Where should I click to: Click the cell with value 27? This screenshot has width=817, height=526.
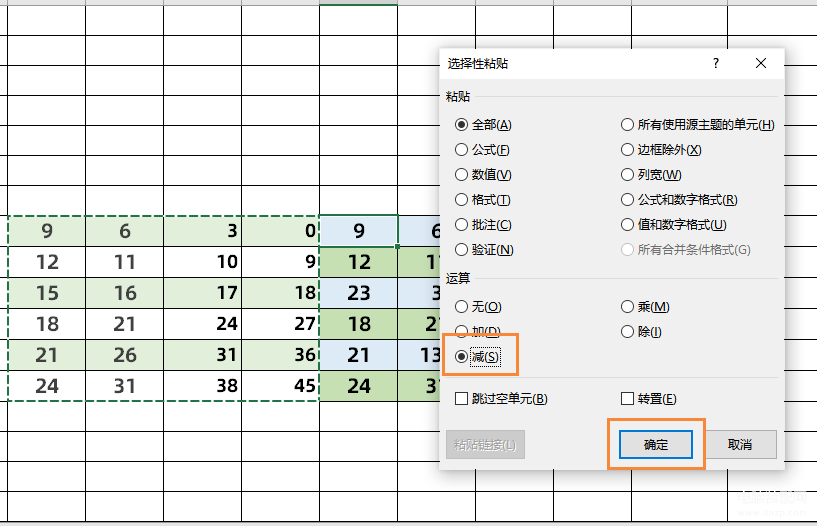[280, 324]
